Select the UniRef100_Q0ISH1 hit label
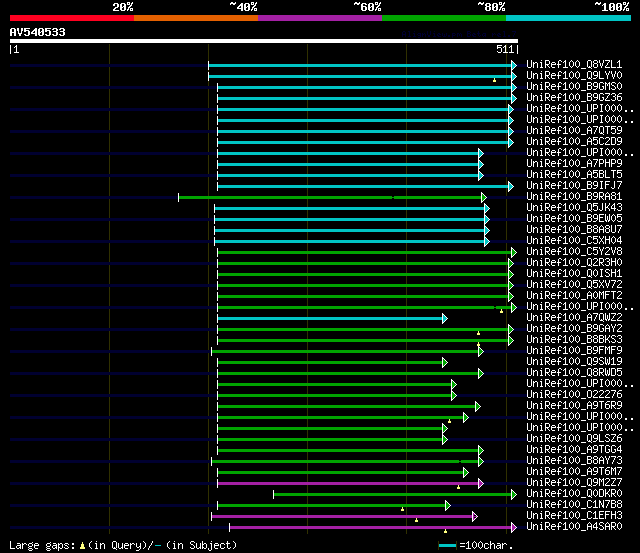Image resolution: width=640 pixels, height=553 pixels. [x=574, y=274]
